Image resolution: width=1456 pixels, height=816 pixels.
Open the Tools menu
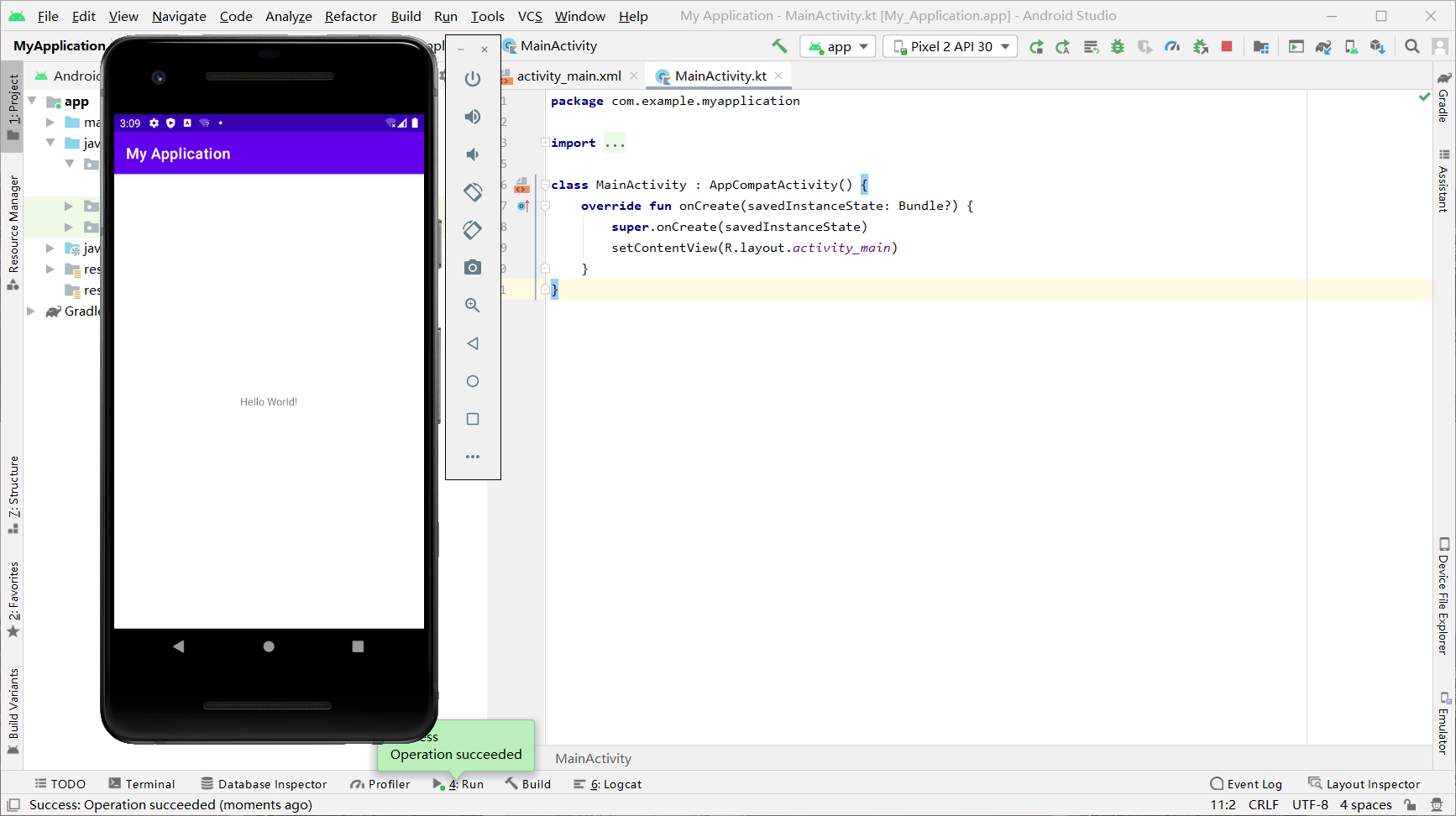click(x=487, y=16)
